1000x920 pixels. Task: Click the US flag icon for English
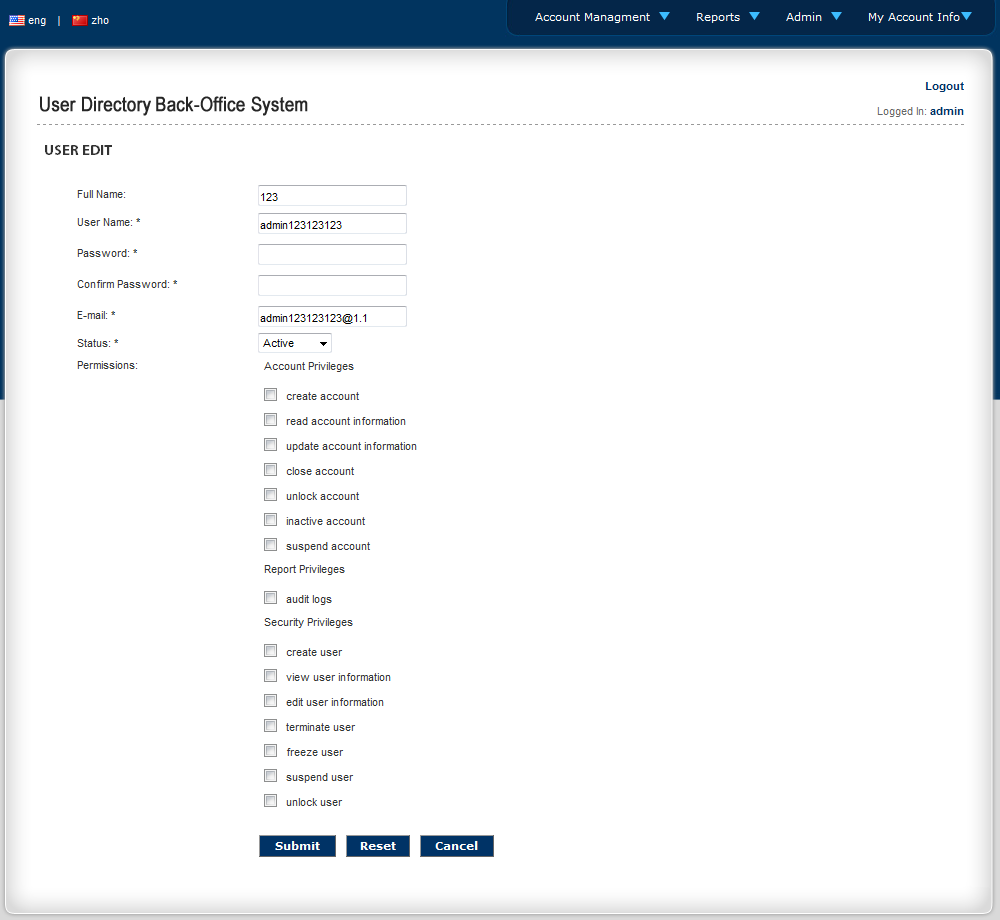point(17,20)
